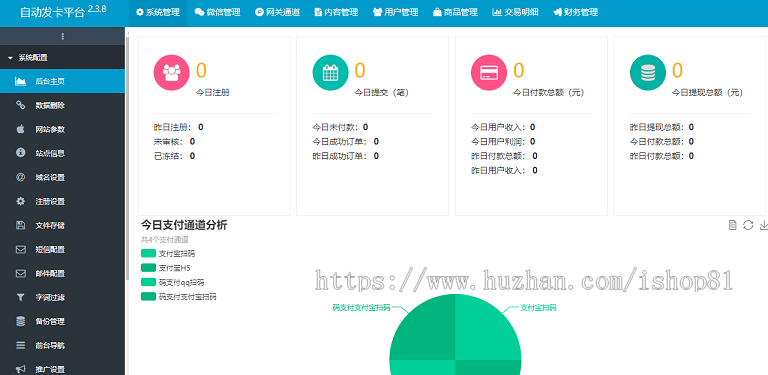The height and width of the screenshot is (375, 768).
Task: Click the teal calendar icon for 今日提交
Action: tap(331, 72)
